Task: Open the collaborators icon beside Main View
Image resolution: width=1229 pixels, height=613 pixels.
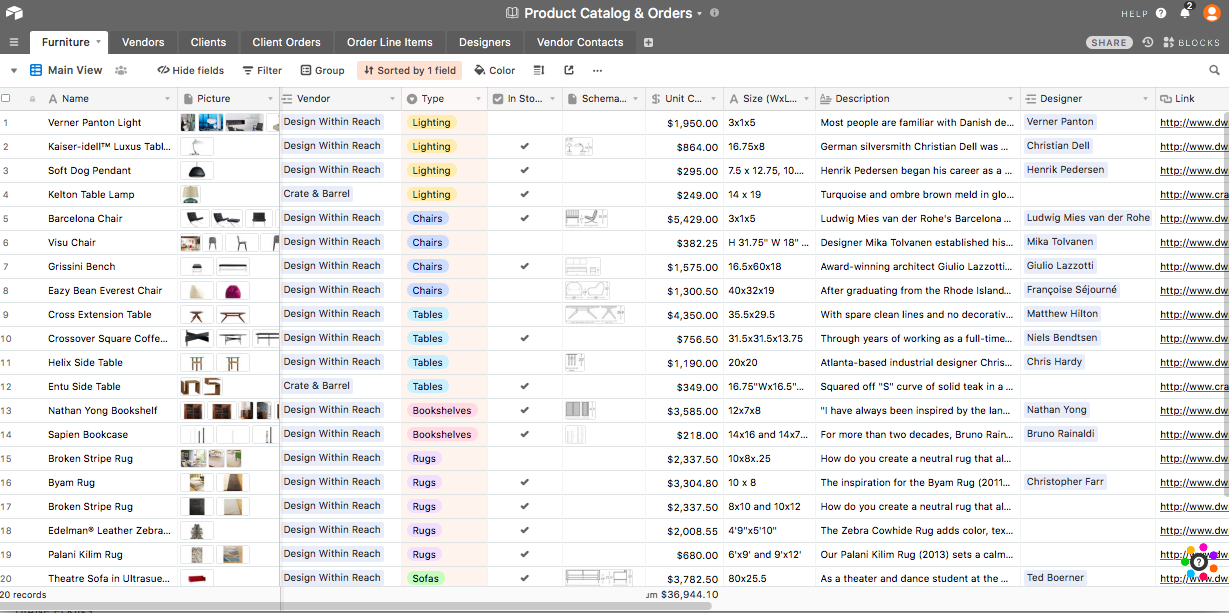Action: coord(121,70)
